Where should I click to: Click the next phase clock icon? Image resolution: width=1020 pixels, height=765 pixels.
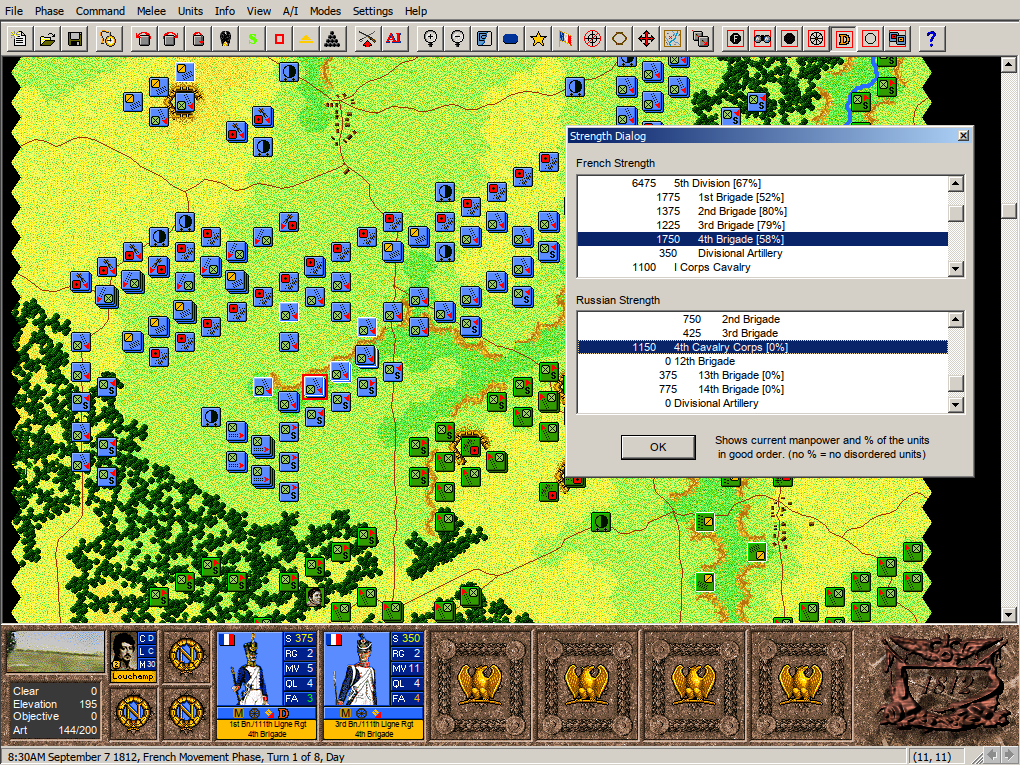pos(108,39)
